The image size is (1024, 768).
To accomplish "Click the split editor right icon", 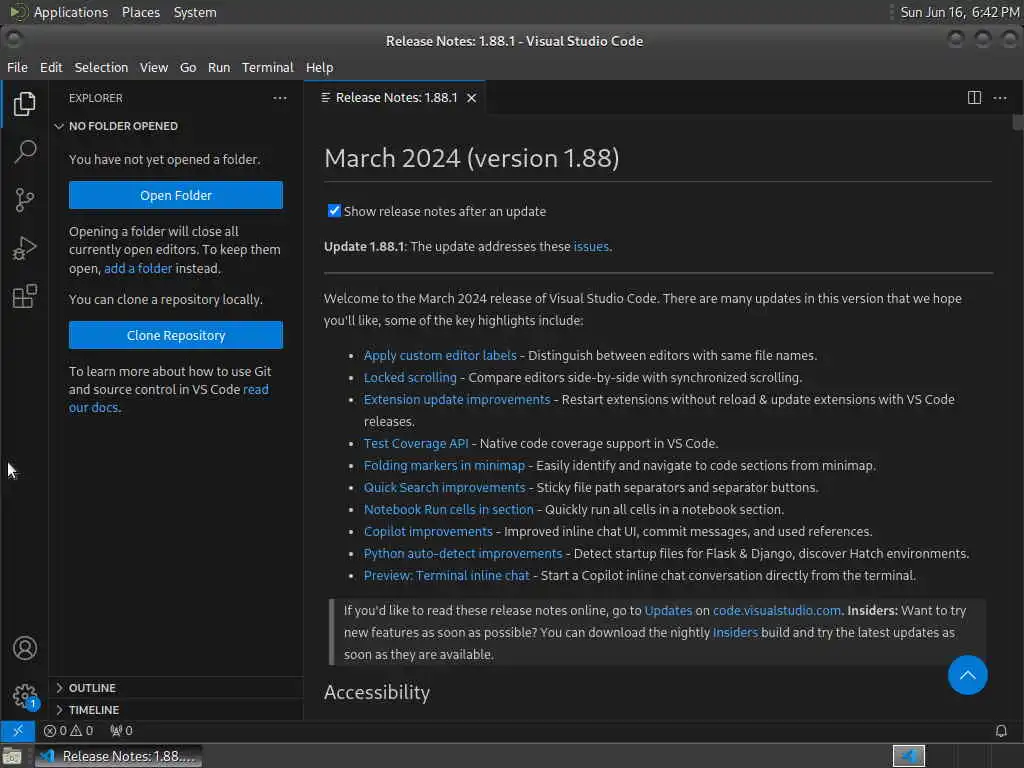I will [974, 98].
